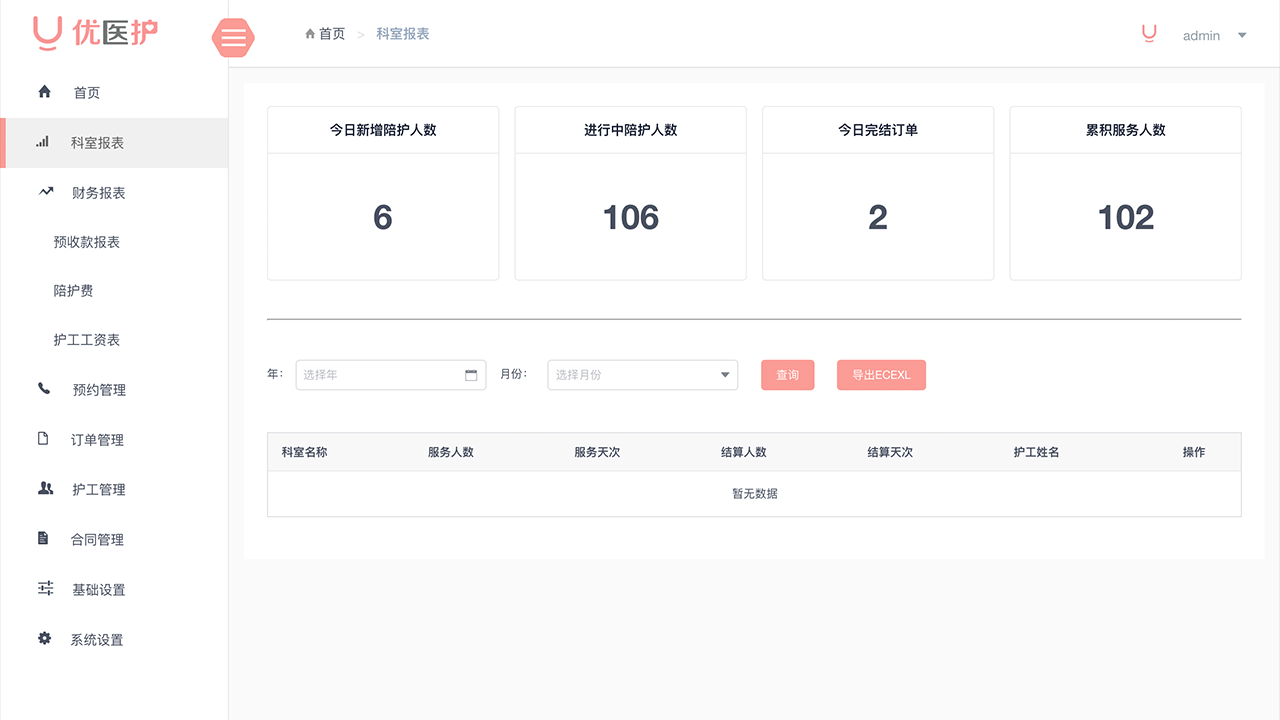Expand the admin account dropdown
This screenshot has width=1280, height=720.
click(1242, 34)
